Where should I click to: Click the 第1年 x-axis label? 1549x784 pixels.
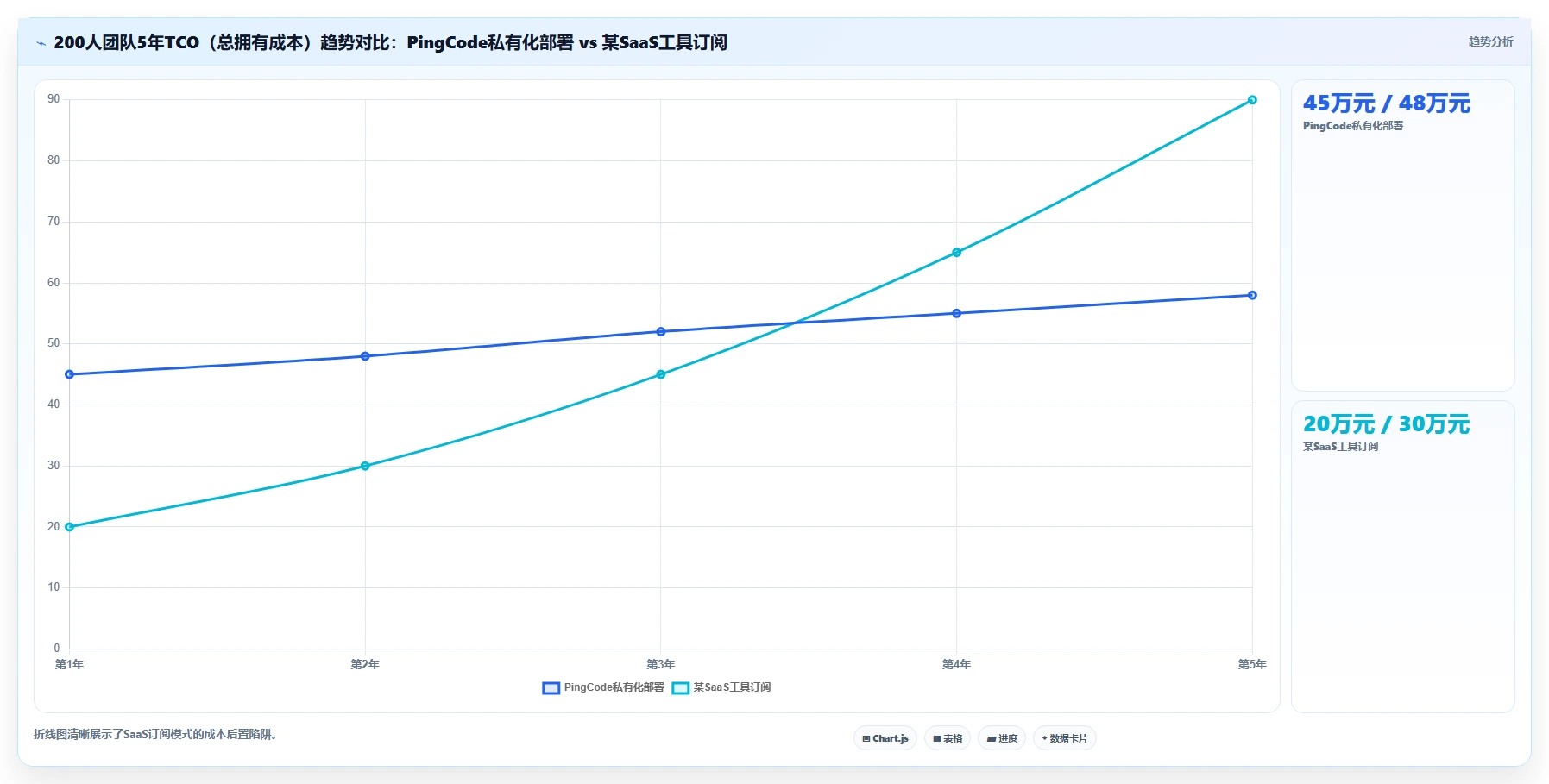tap(69, 664)
